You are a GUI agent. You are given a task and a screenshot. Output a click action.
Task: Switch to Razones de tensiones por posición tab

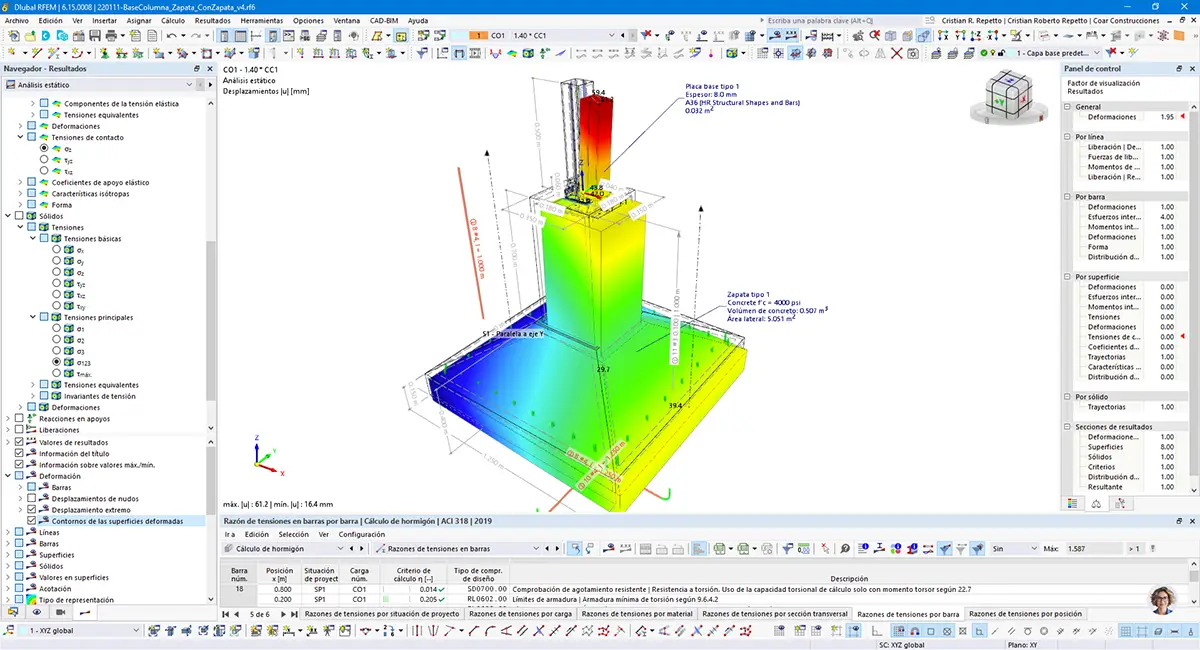[1025, 614]
